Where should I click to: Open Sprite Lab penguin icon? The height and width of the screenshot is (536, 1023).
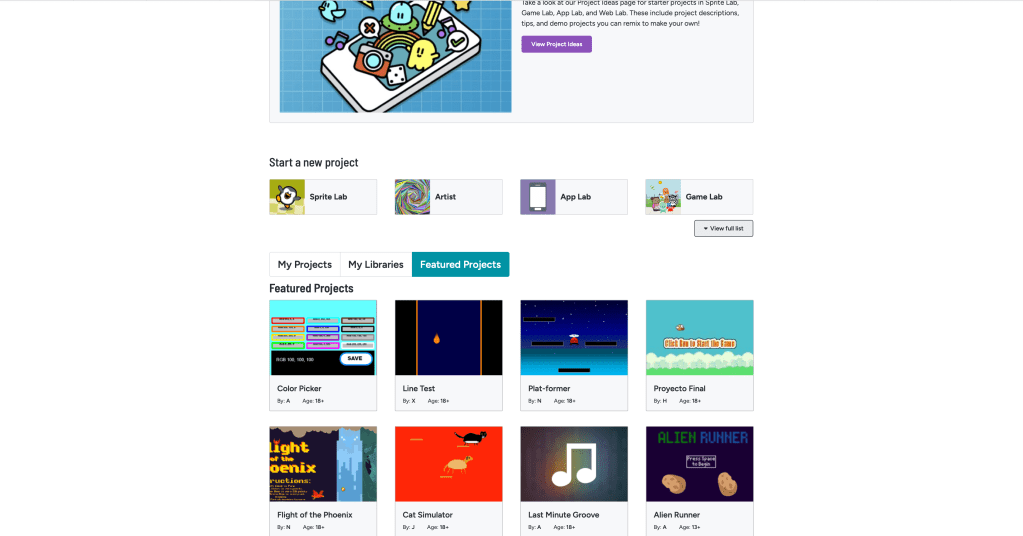[x=287, y=197]
